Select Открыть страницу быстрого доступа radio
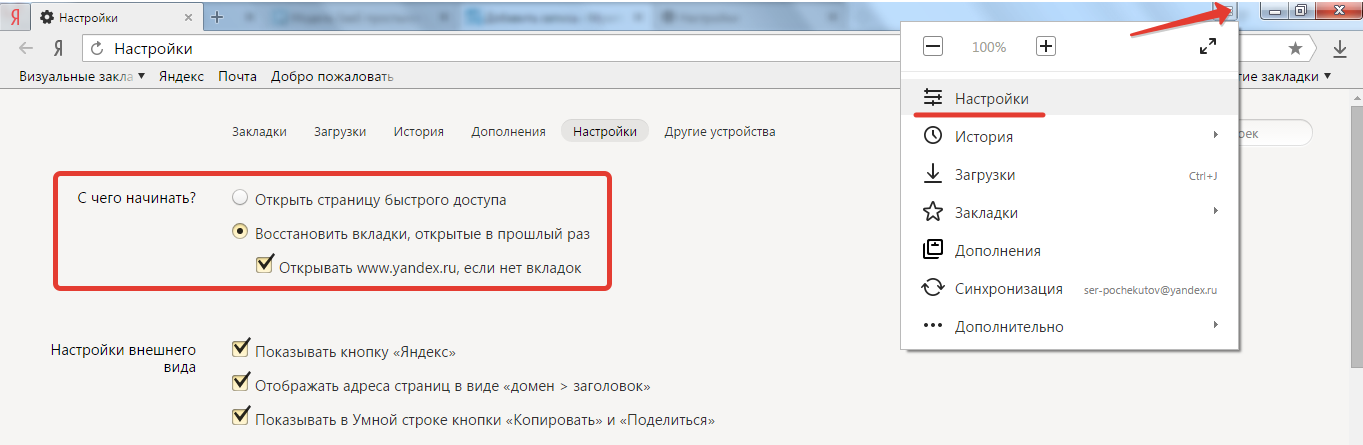The image size is (1363, 445). click(x=239, y=198)
